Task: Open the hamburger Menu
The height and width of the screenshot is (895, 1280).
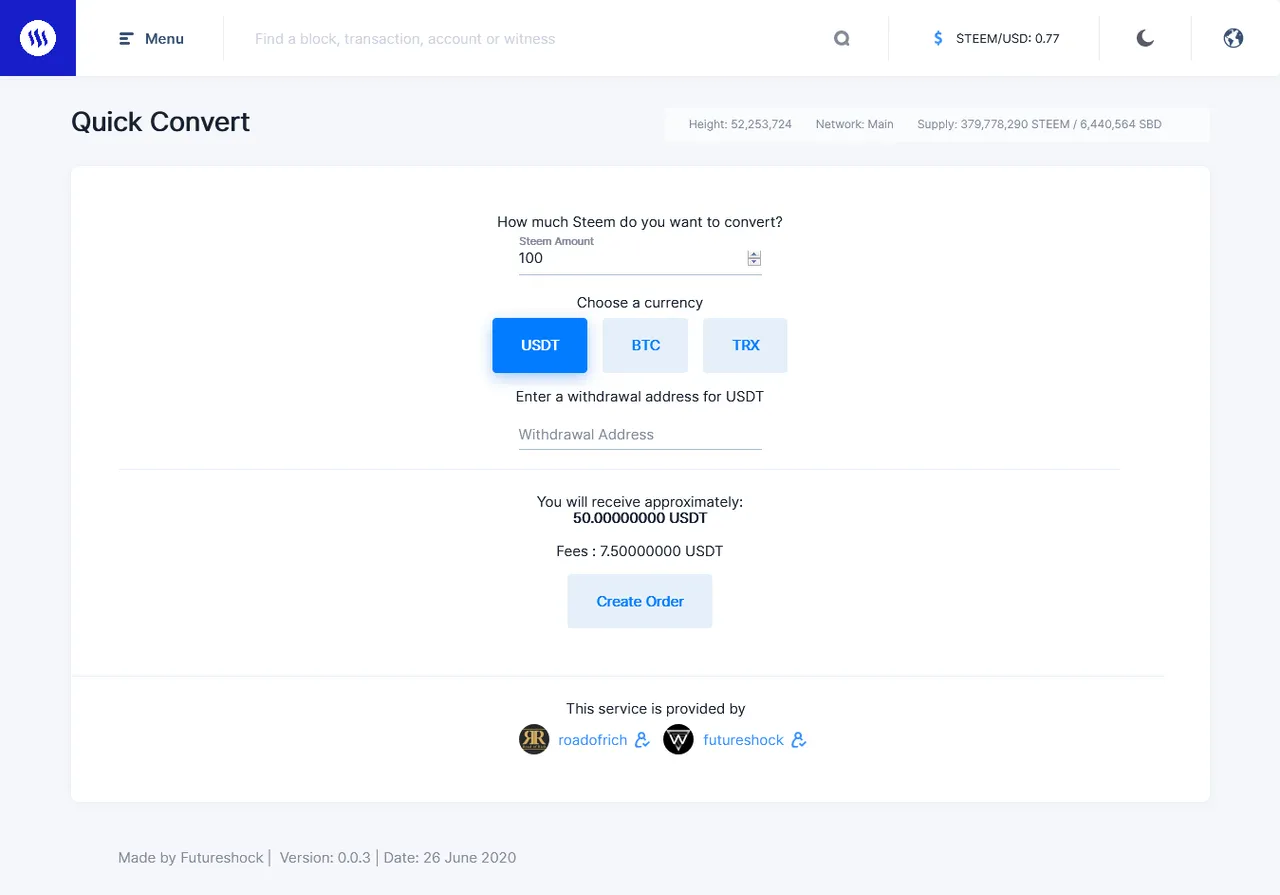Action: (151, 39)
